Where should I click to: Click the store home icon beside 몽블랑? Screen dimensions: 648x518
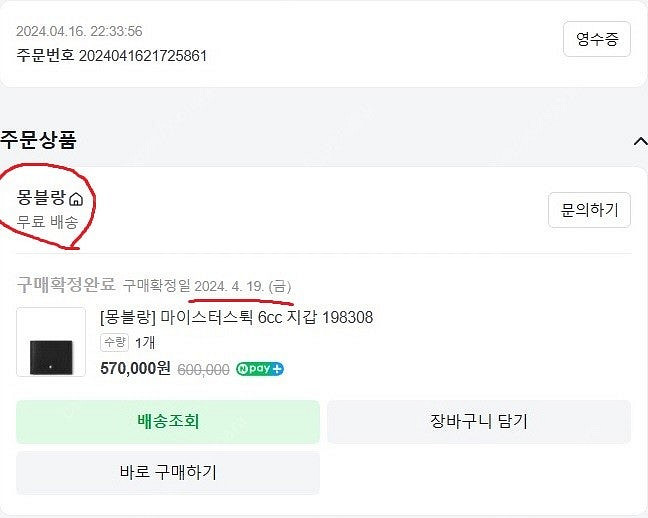tap(76, 200)
